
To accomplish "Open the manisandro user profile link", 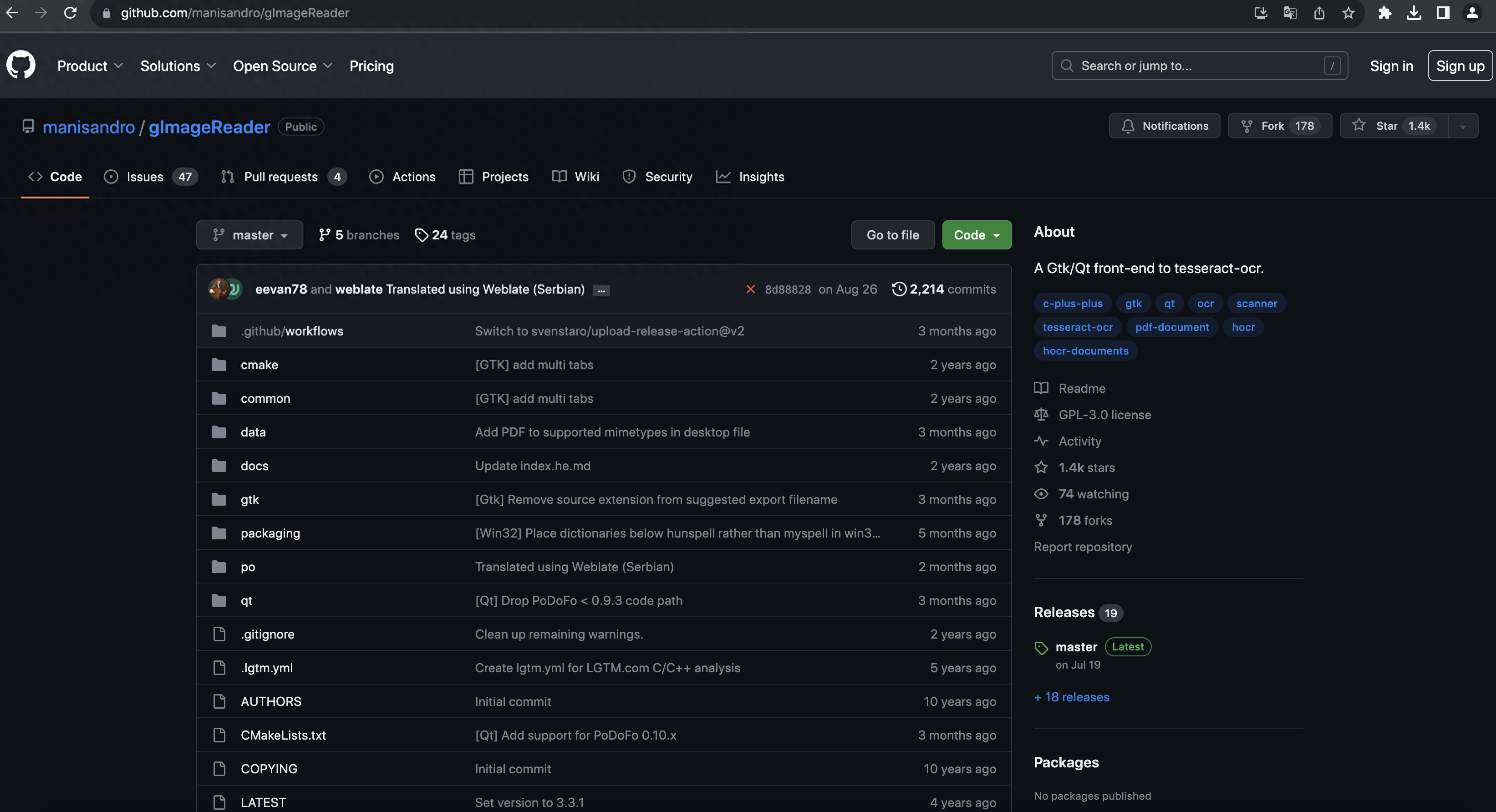I will tap(89, 127).
